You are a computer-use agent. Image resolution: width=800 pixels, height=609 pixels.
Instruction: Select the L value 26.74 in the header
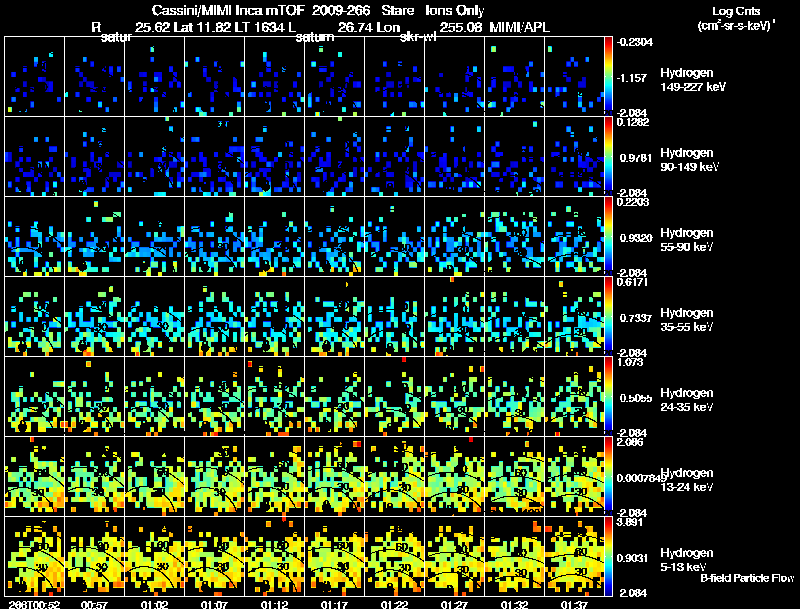[357, 27]
